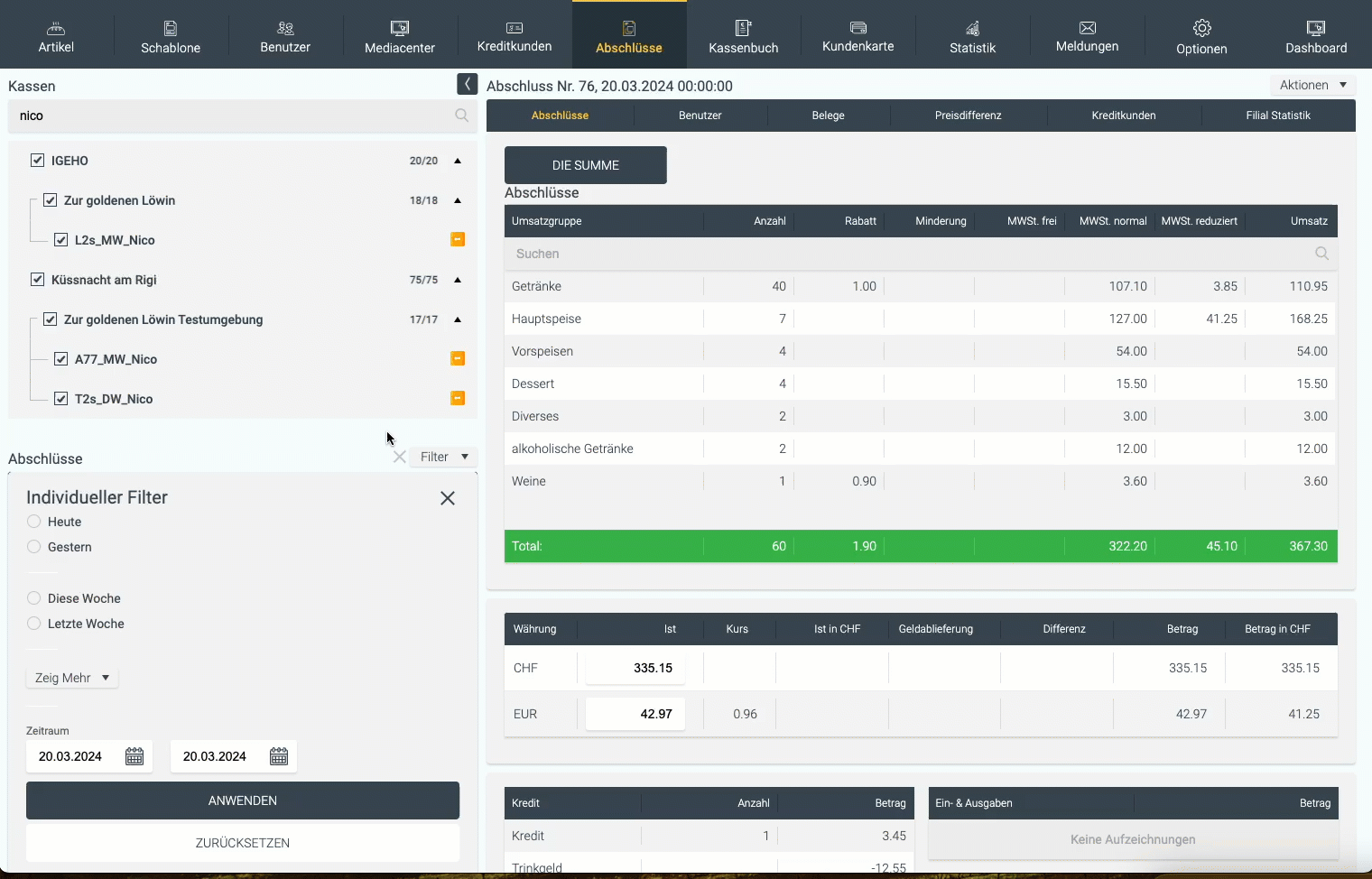1372x879 pixels.
Task: Open the Schablone section icon
Action: 171,28
